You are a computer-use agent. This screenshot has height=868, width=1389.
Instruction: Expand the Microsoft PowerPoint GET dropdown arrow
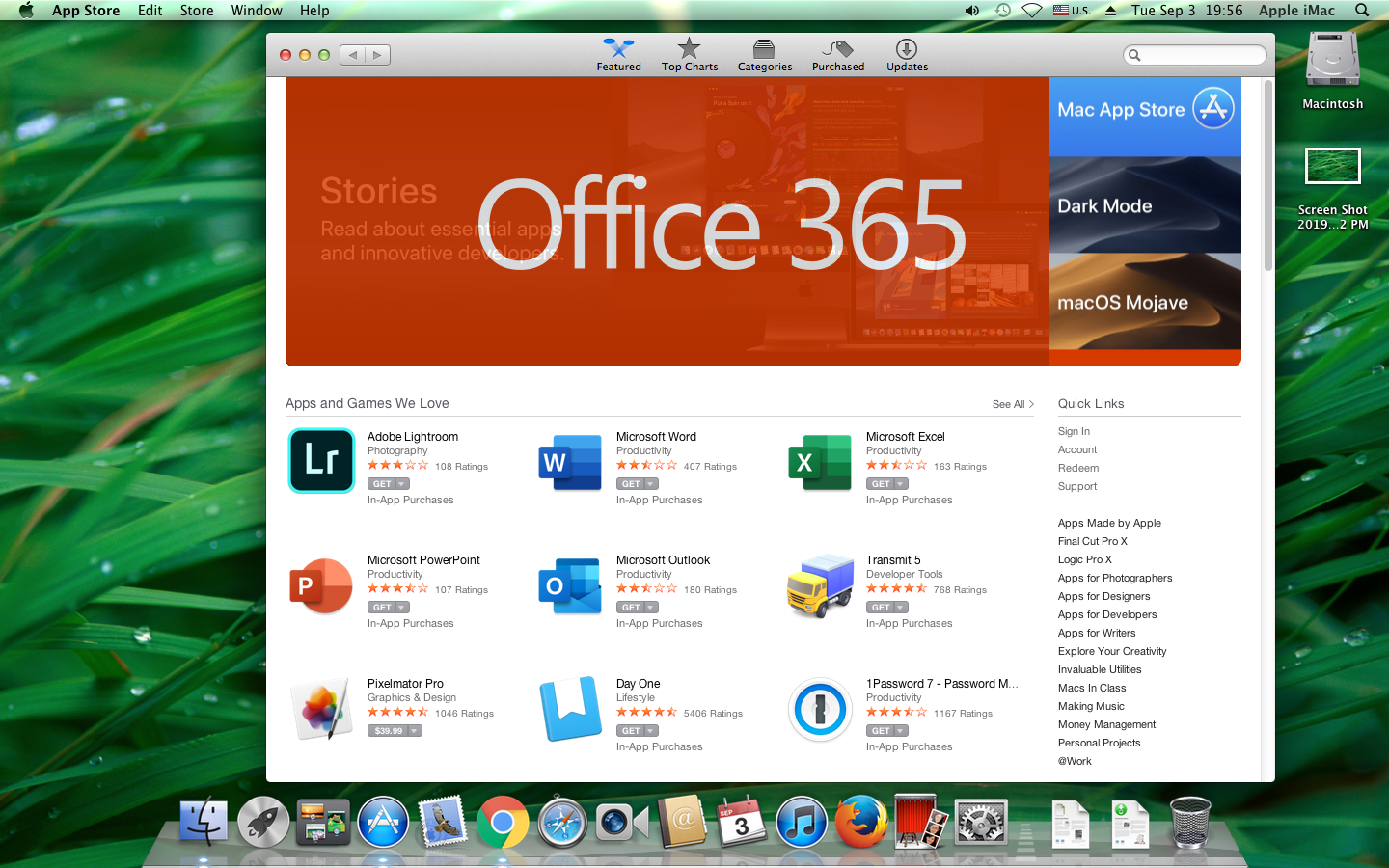pyautogui.click(x=401, y=608)
